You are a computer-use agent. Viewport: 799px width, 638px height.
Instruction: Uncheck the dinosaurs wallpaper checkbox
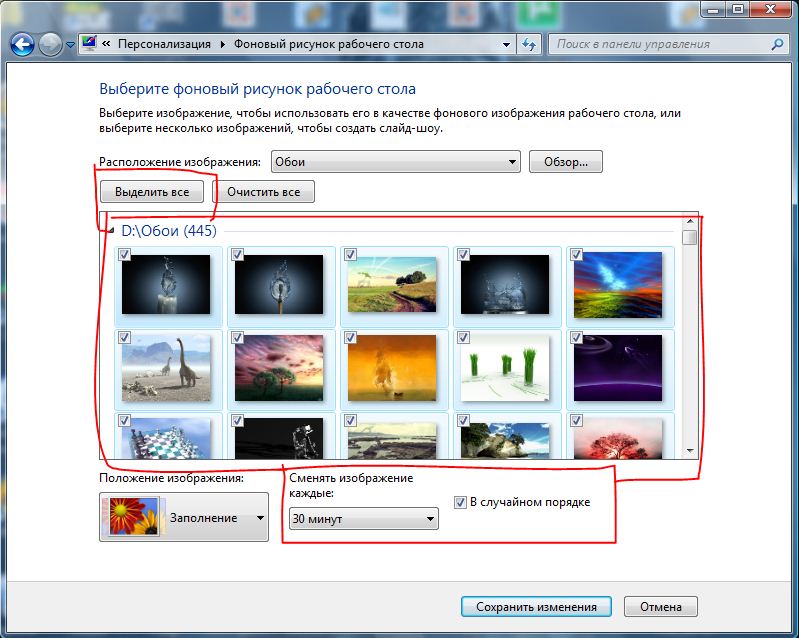pos(124,337)
